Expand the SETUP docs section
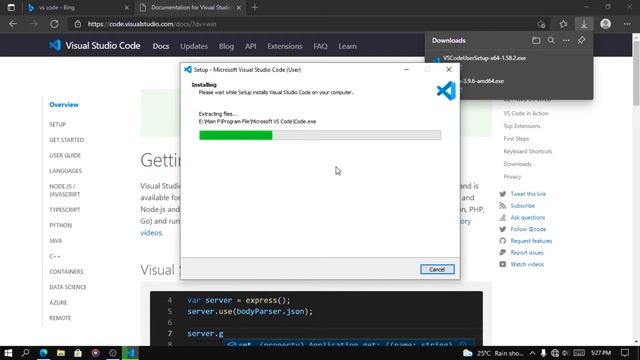 click(58, 124)
